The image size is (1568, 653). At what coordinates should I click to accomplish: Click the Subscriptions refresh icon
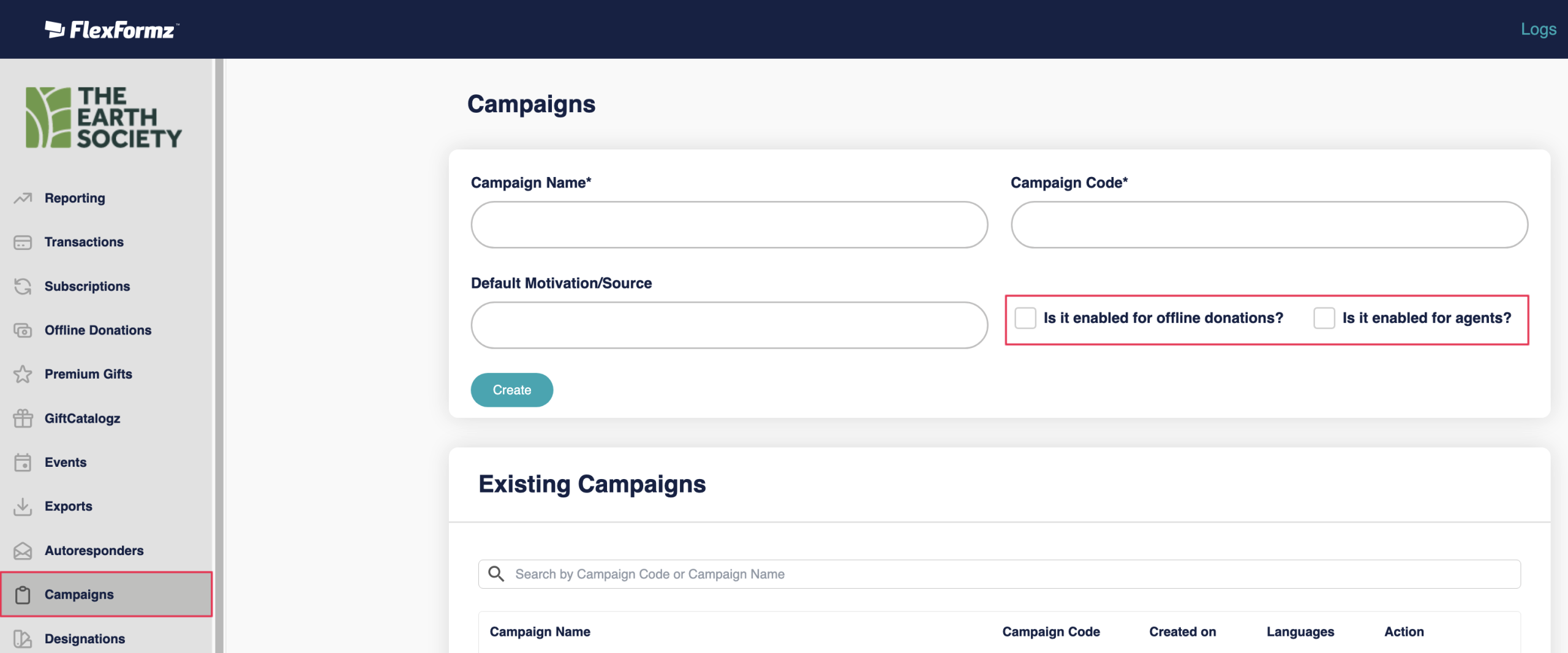pos(23,286)
